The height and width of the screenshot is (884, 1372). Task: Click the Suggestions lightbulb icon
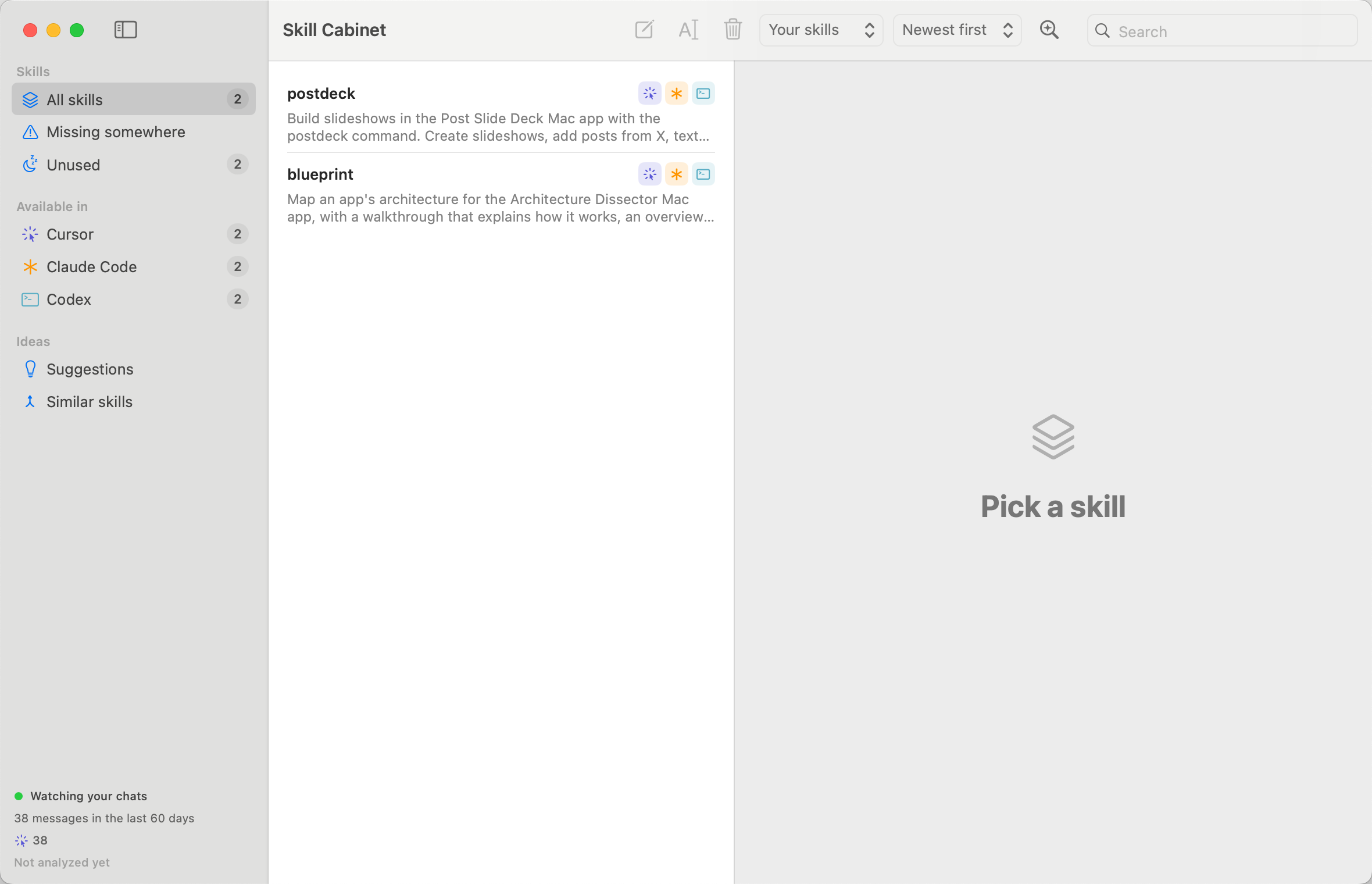(30, 369)
